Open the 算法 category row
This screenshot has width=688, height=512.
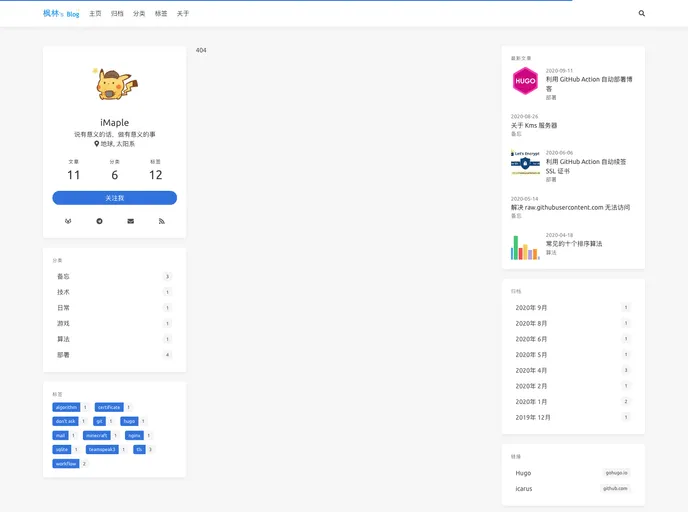pos(115,339)
